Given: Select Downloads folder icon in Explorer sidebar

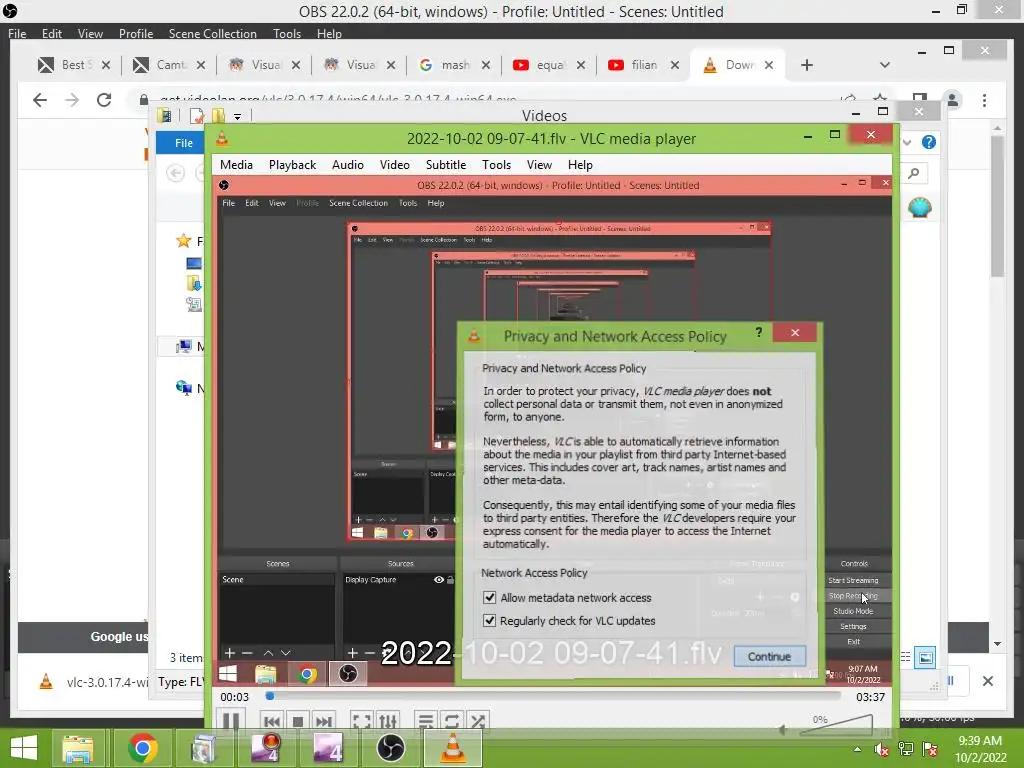Looking at the screenshot, I should click(194, 283).
